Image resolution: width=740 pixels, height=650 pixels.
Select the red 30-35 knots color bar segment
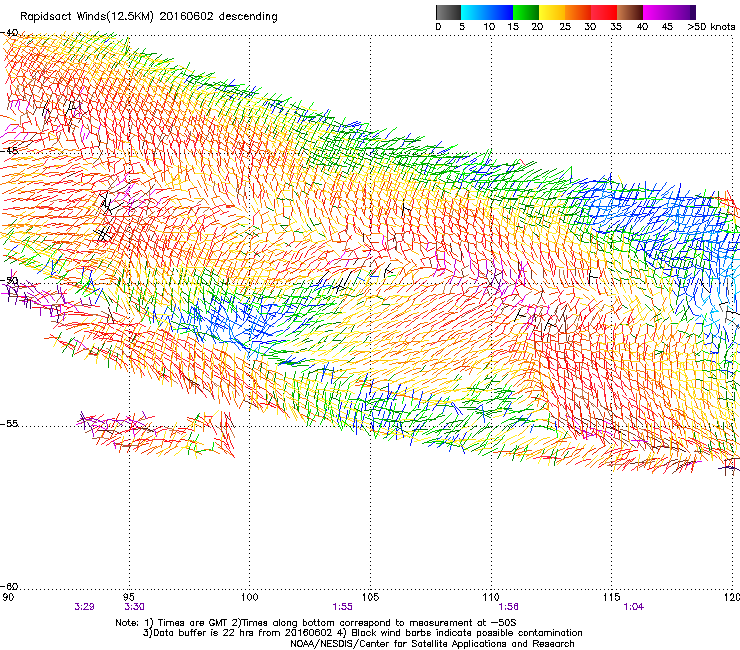[604, 12]
